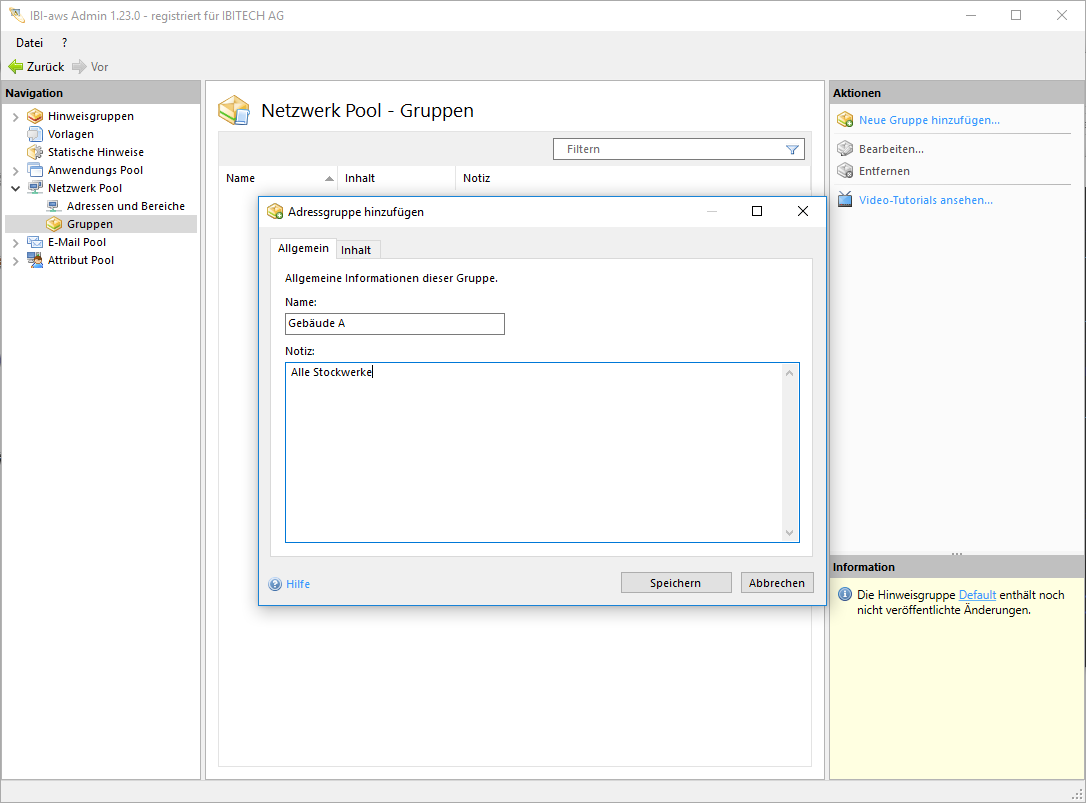Open the Datei menu
Image resolution: width=1086 pixels, height=803 pixels.
tap(29, 43)
